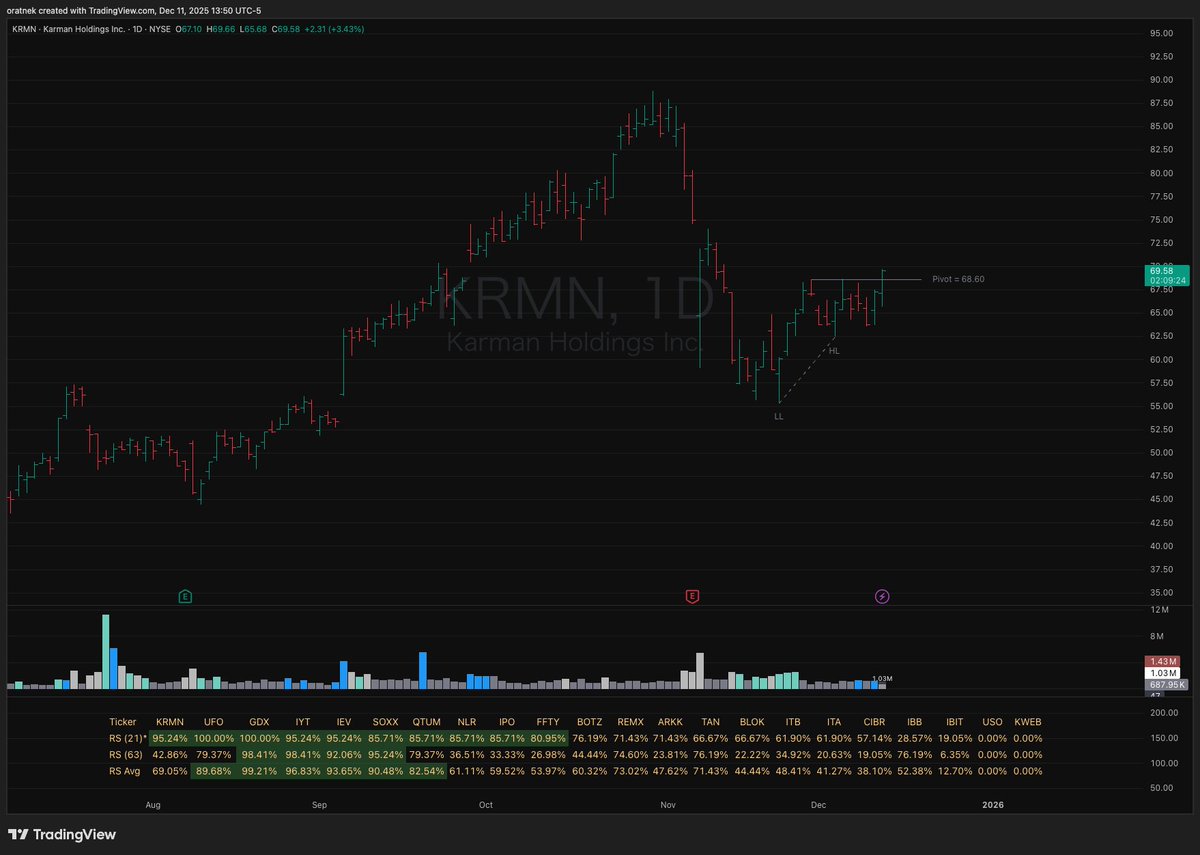The height and width of the screenshot is (855, 1200).
Task: Click NLR's RS (63) value 36.51%
Action: coord(466,754)
